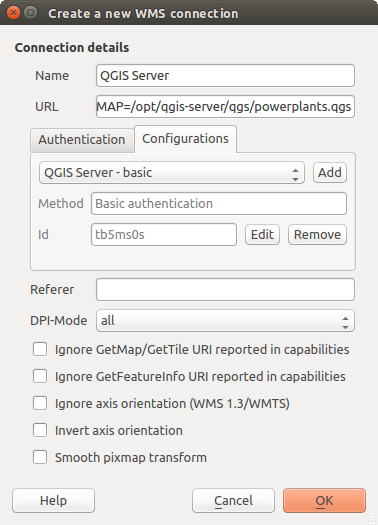Open the DPI-Mode dropdown set to all
This screenshot has height=525, width=378.
click(225, 321)
